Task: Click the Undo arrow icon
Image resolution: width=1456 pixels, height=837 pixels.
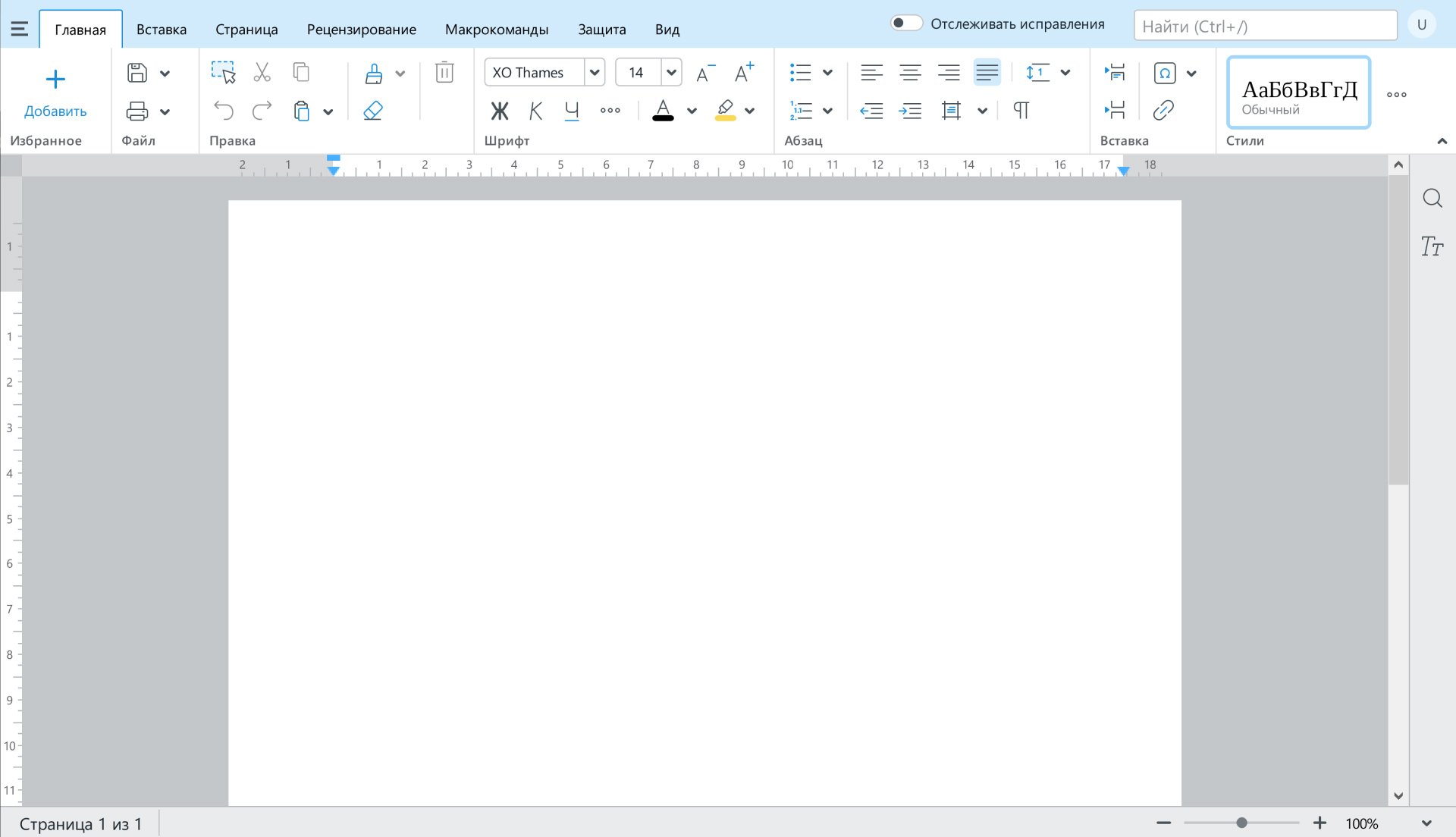Action: click(x=224, y=111)
